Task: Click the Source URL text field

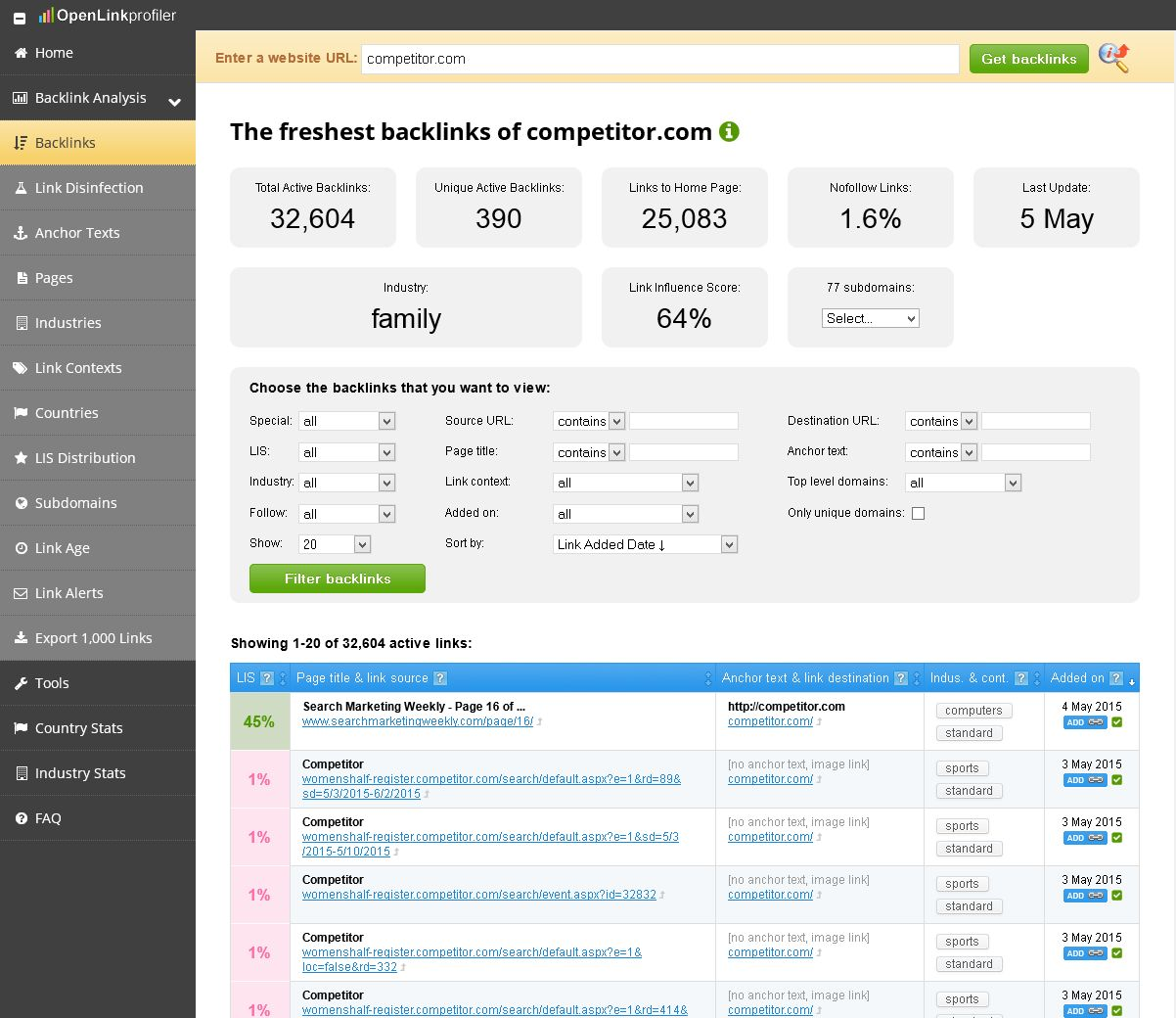Action: [684, 421]
